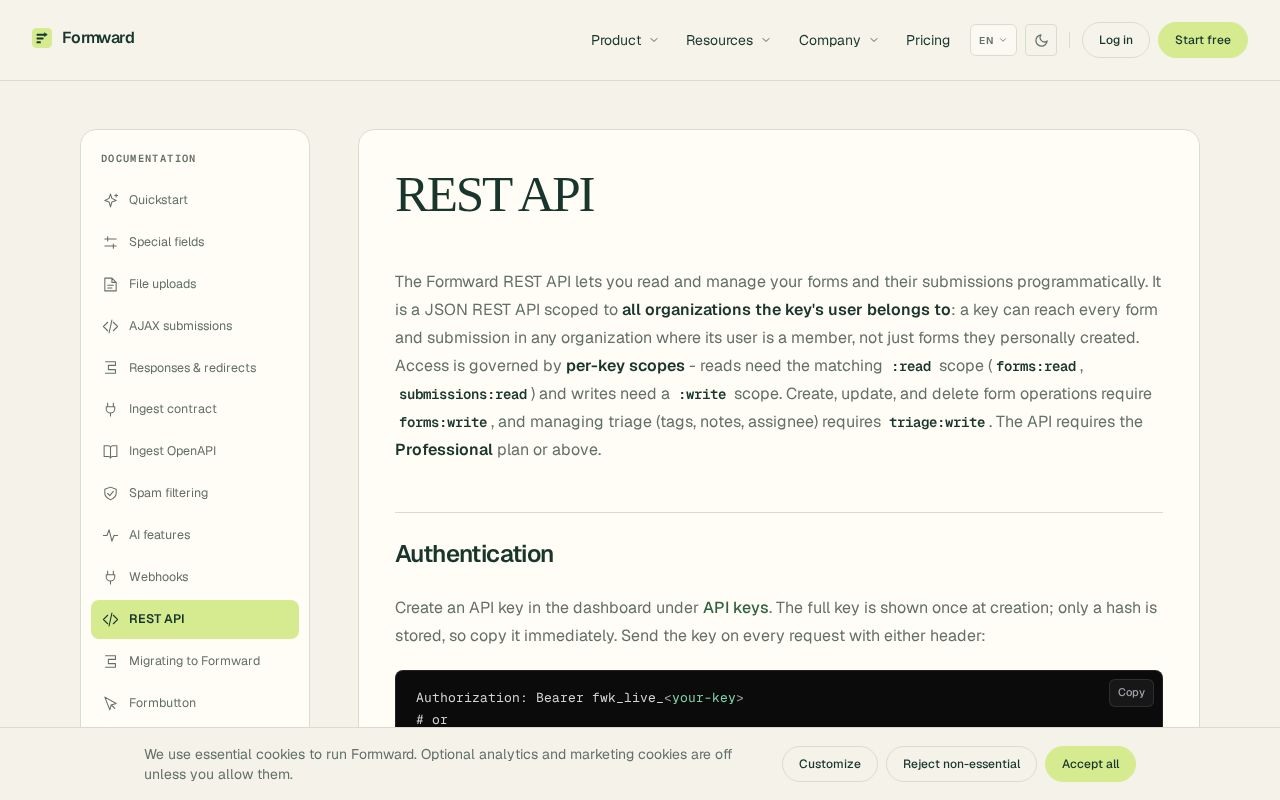
Task: Expand the Resources menu
Action: pos(728,40)
